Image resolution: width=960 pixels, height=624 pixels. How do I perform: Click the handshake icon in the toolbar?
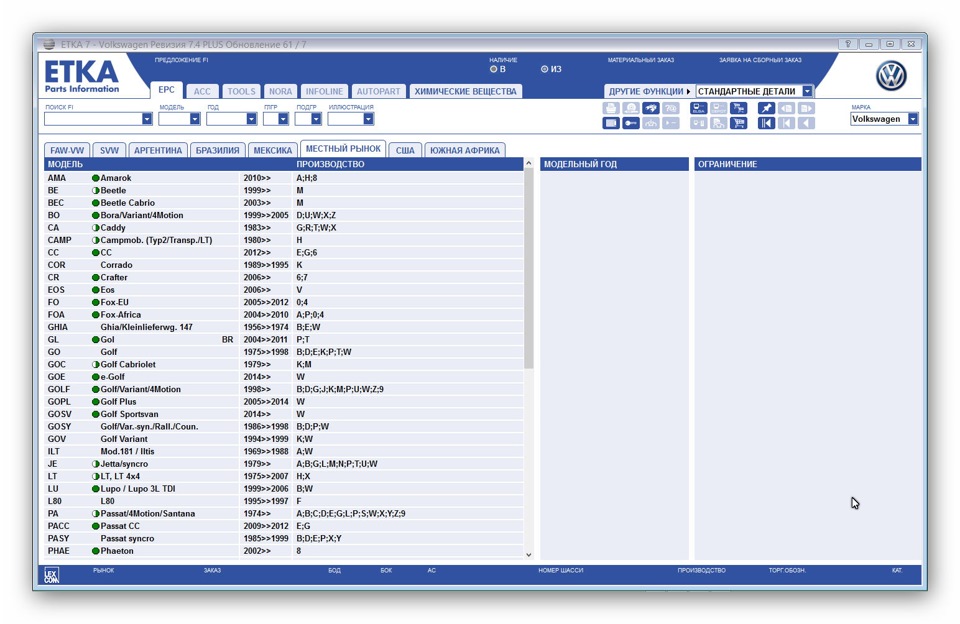(651, 108)
